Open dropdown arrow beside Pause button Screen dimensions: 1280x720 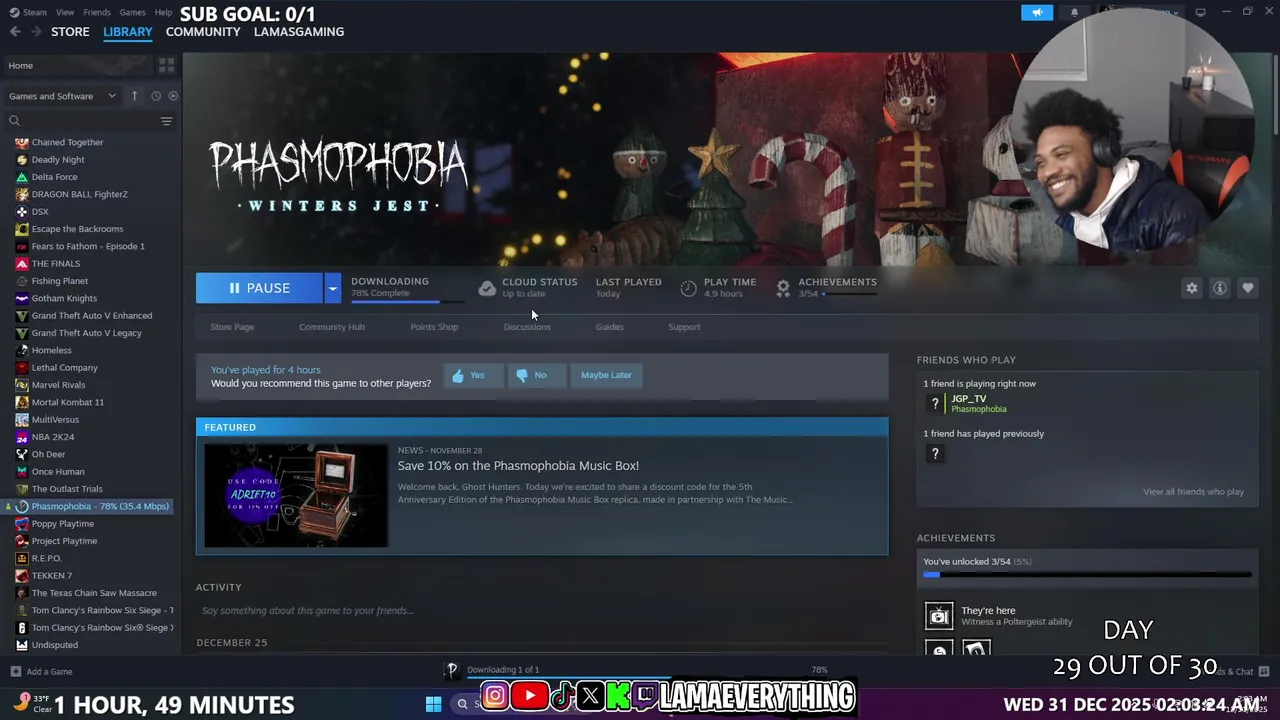pyautogui.click(x=332, y=288)
